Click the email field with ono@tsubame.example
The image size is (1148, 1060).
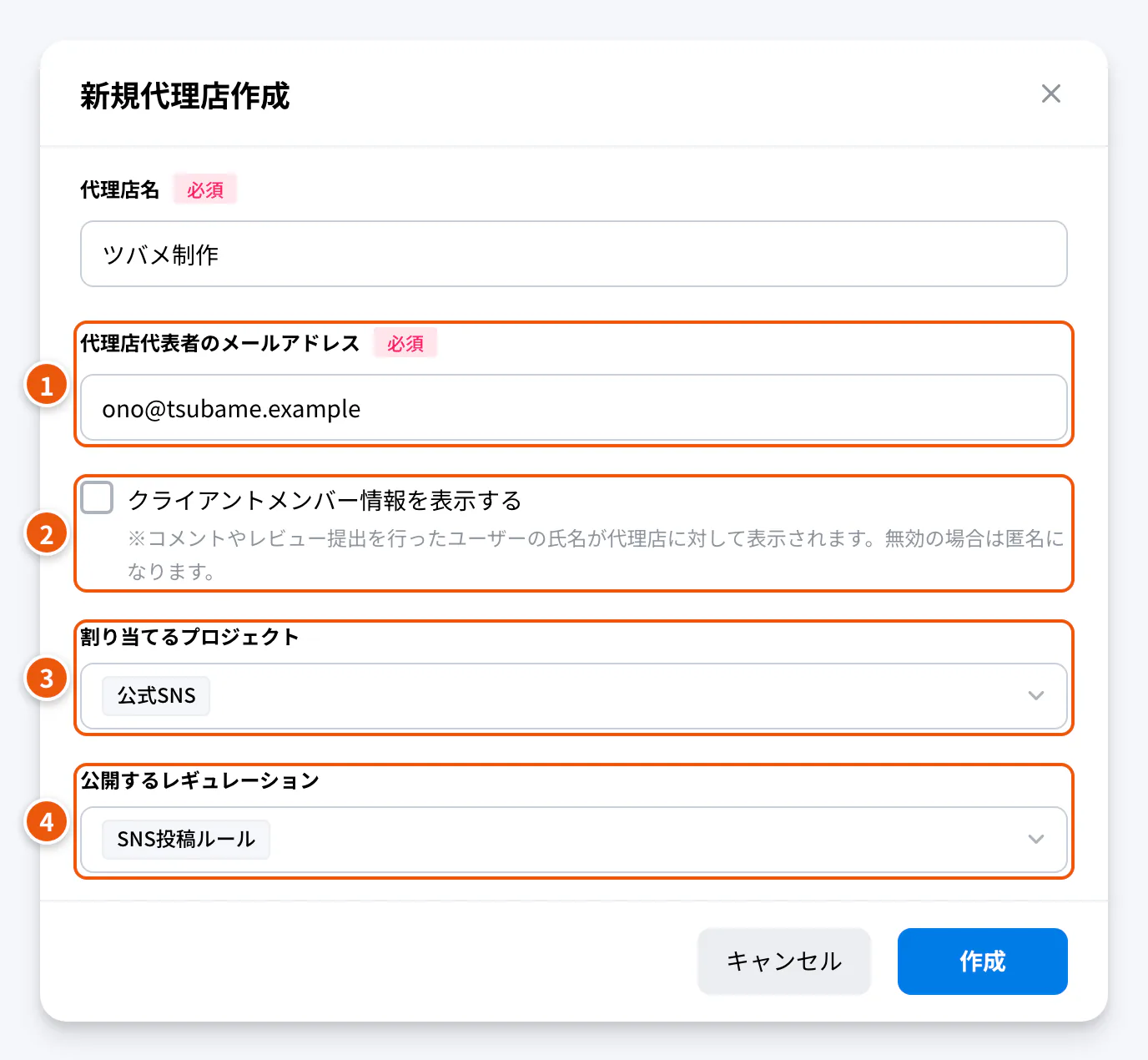574,407
